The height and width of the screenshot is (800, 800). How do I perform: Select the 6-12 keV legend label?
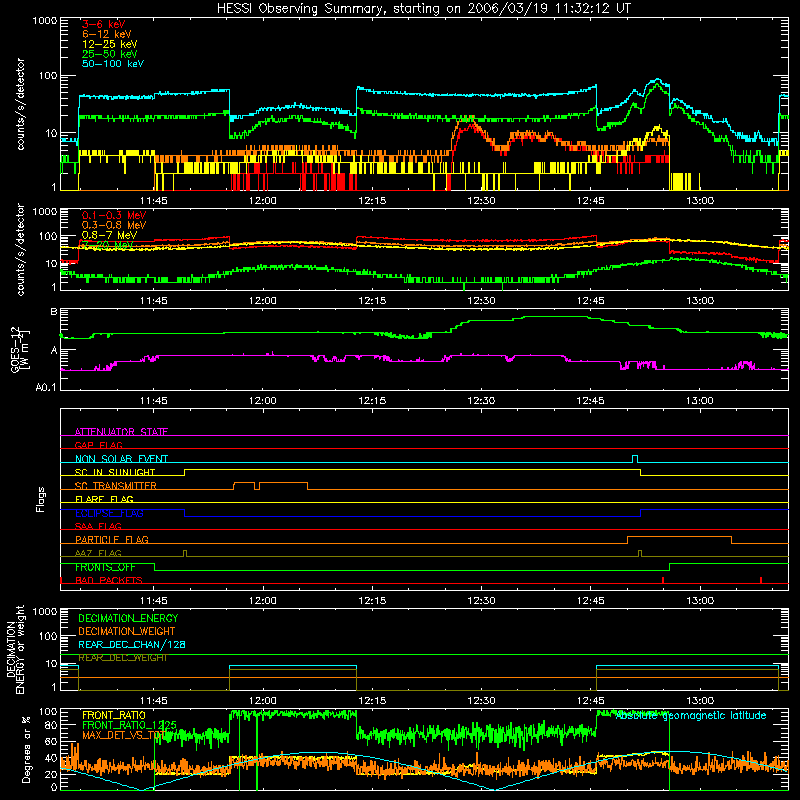[107, 34]
